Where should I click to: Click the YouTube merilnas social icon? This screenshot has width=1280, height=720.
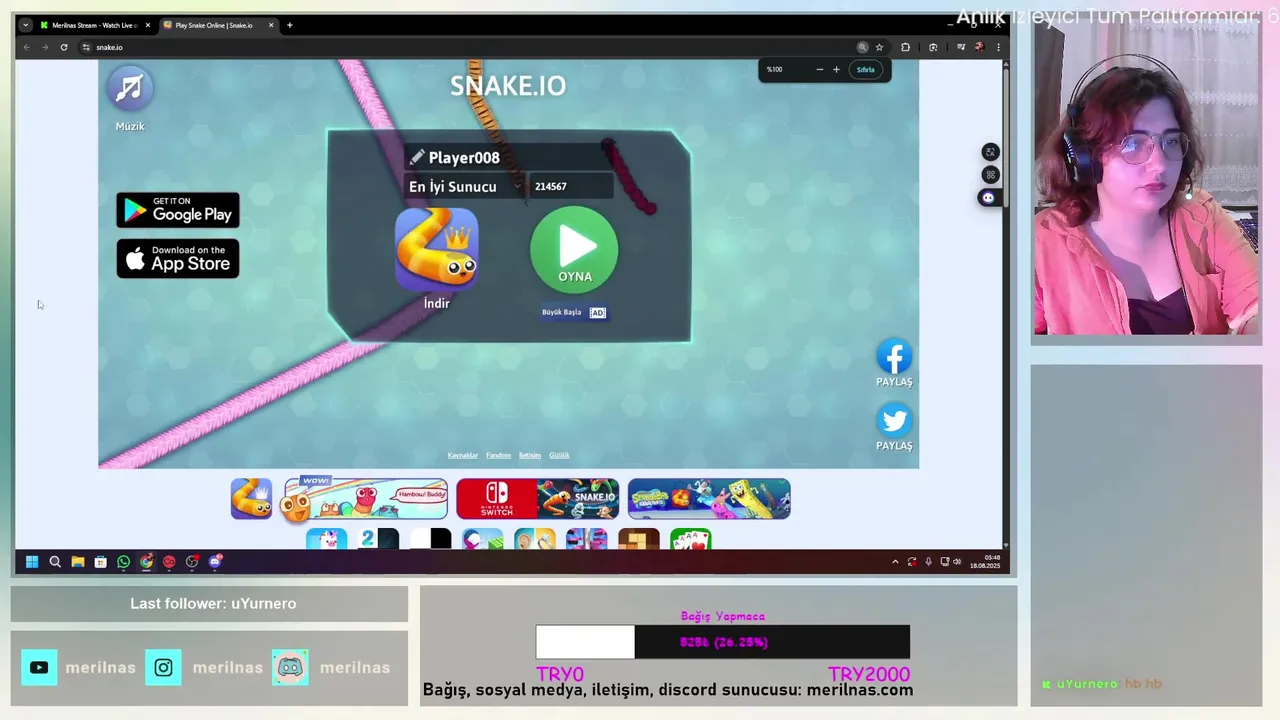[39, 667]
